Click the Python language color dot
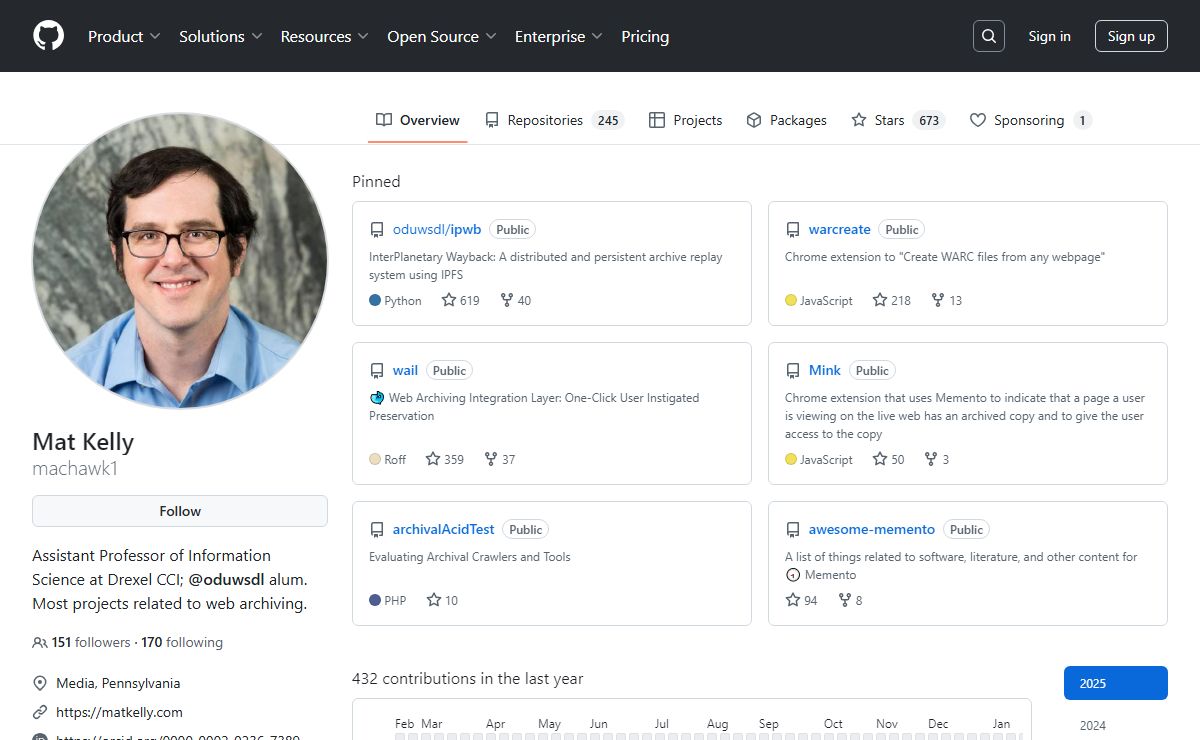This screenshot has width=1200, height=740. point(375,300)
